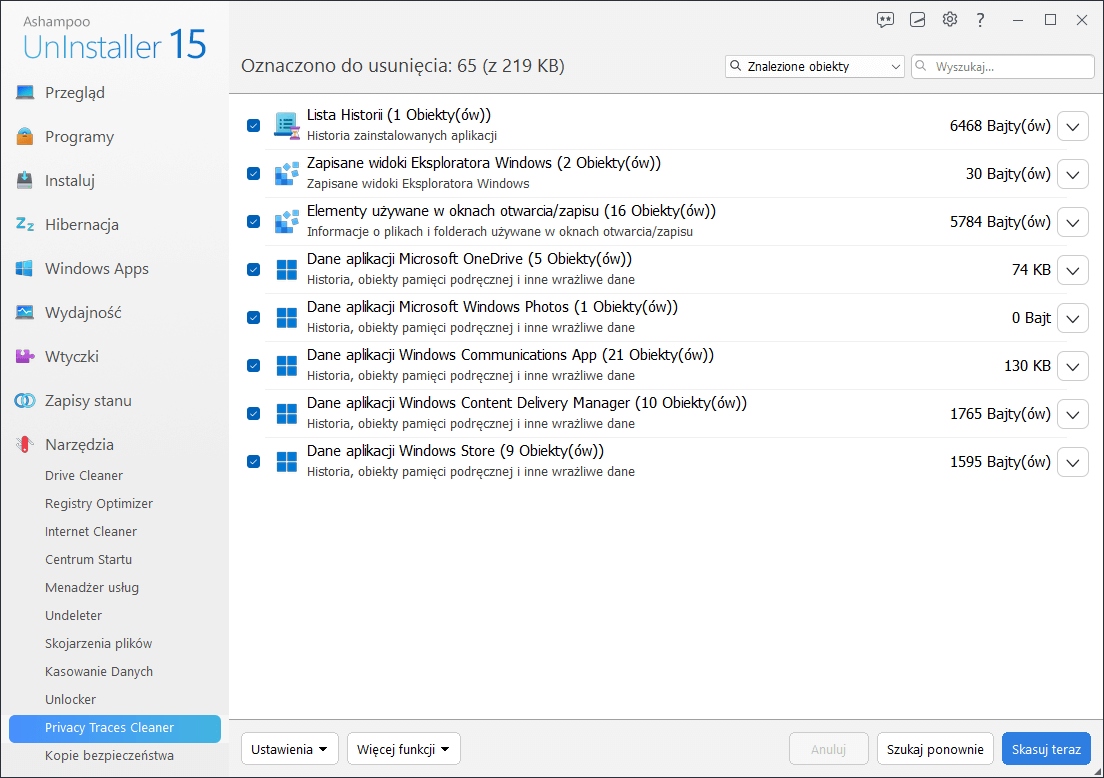Image resolution: width=1104 pixels, height=778 pixels.
Task: Expand the Windows Photos 0 Bajt chevron
Action: tap(1072, 318)
